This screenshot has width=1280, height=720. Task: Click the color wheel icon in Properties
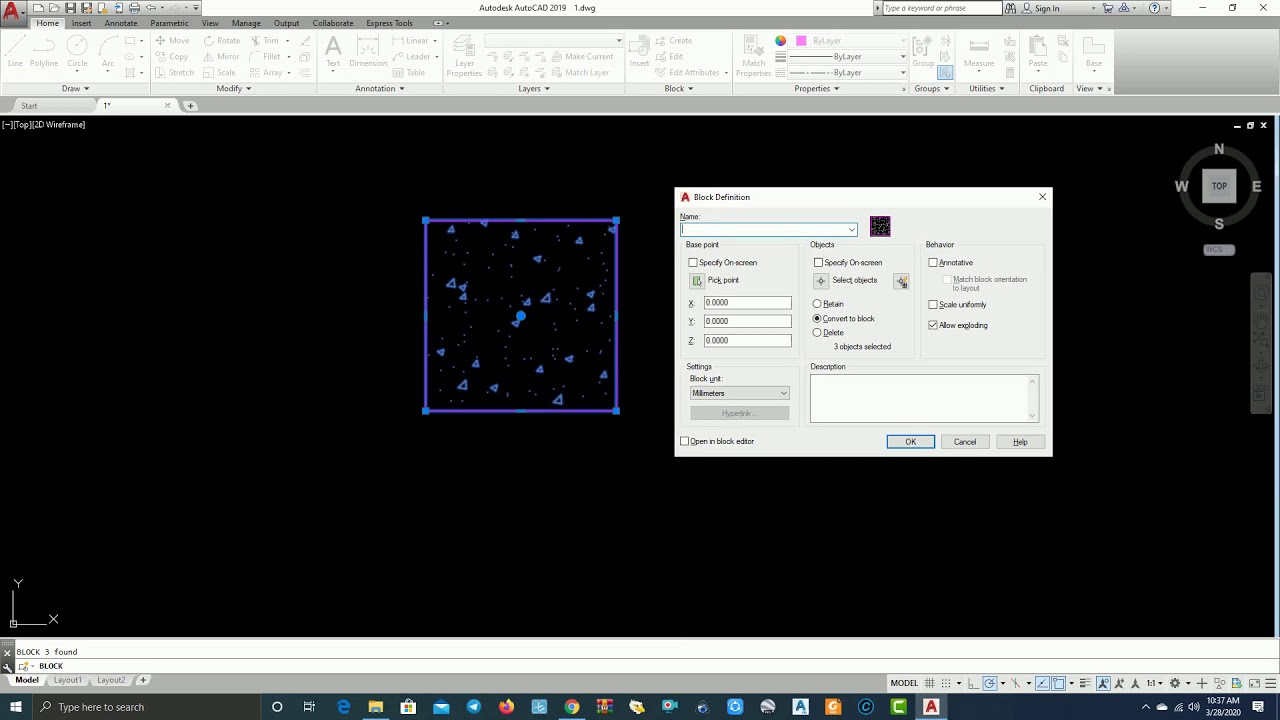pyautogui.click(x=781, y=41)
